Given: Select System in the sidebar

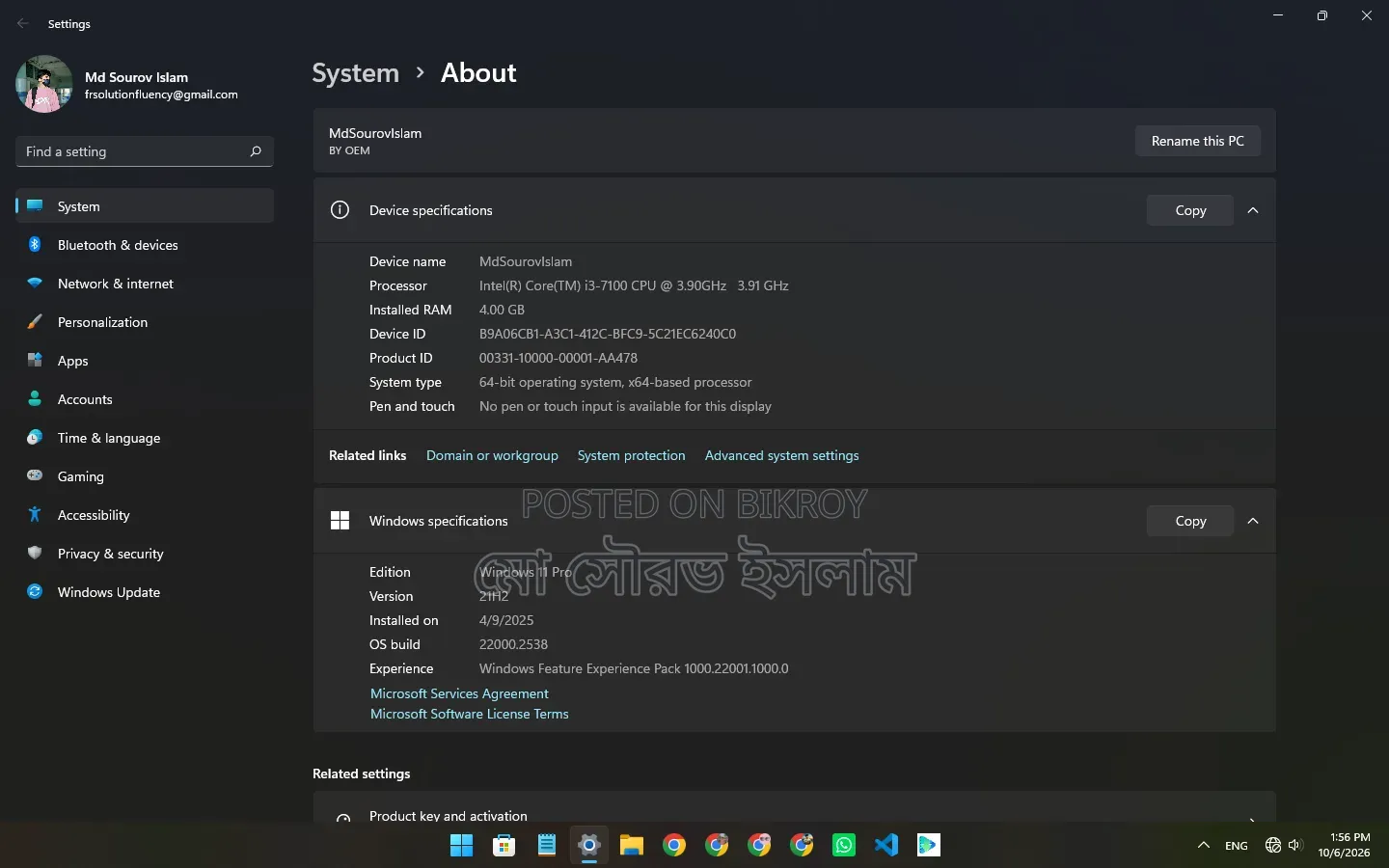Looking at the screenshot, I should click(x=145, y=206).
